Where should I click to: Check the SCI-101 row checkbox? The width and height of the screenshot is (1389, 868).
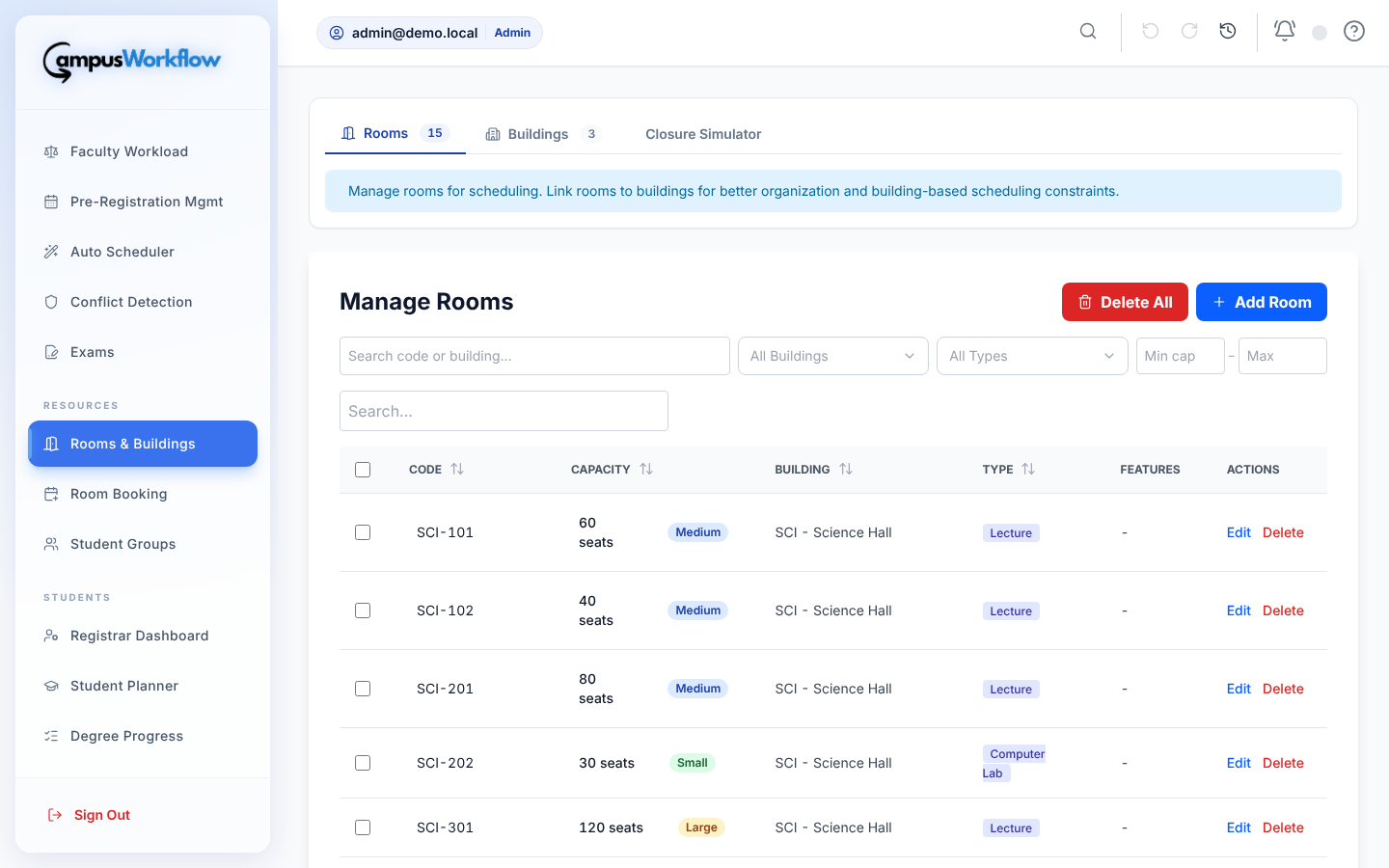click(x=363, y=532)
